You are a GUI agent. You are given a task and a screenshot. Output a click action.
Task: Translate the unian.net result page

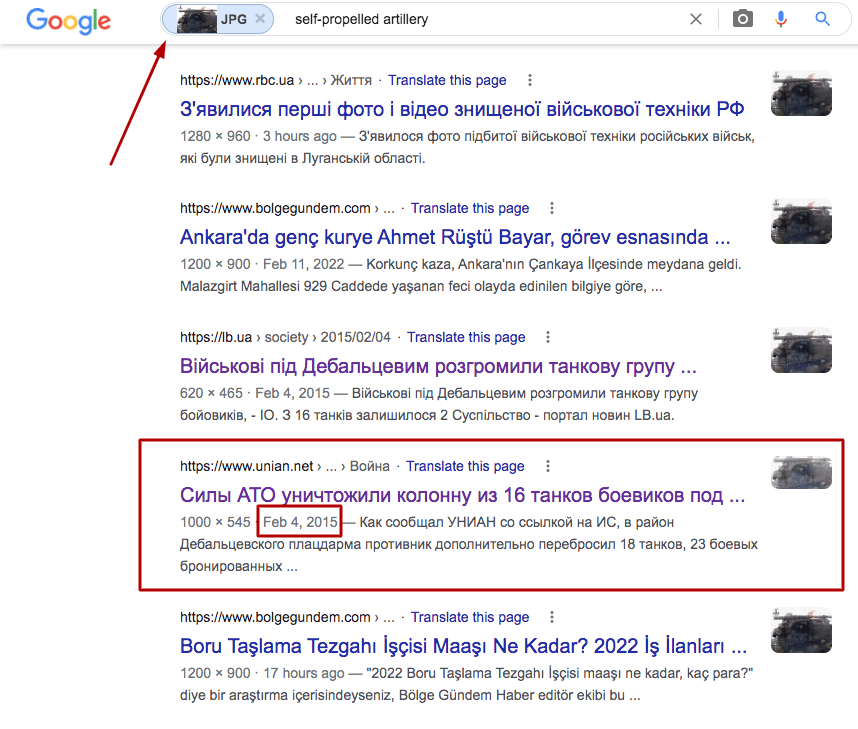click(465, 466)
